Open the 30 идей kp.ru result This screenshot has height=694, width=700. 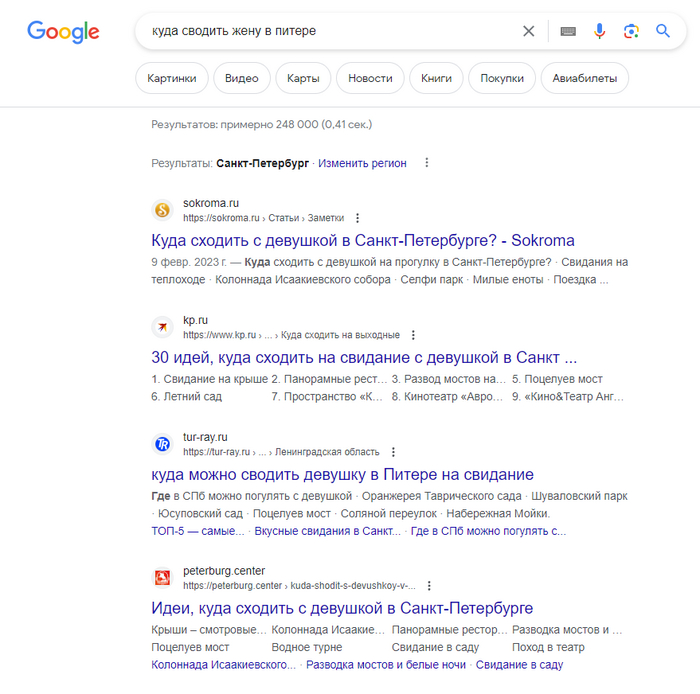364,357
